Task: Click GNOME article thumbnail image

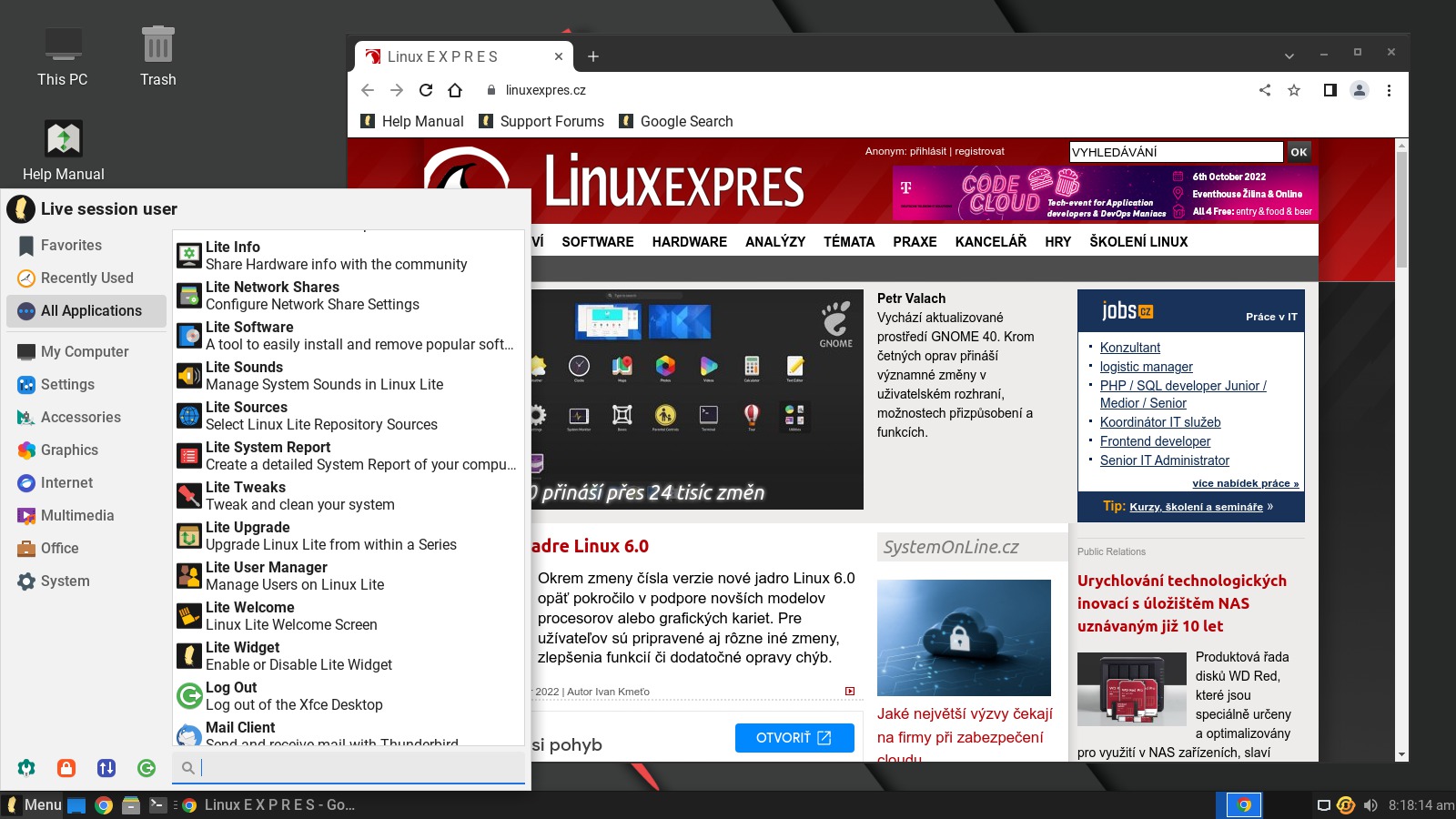Action: (x=697, y=399)
